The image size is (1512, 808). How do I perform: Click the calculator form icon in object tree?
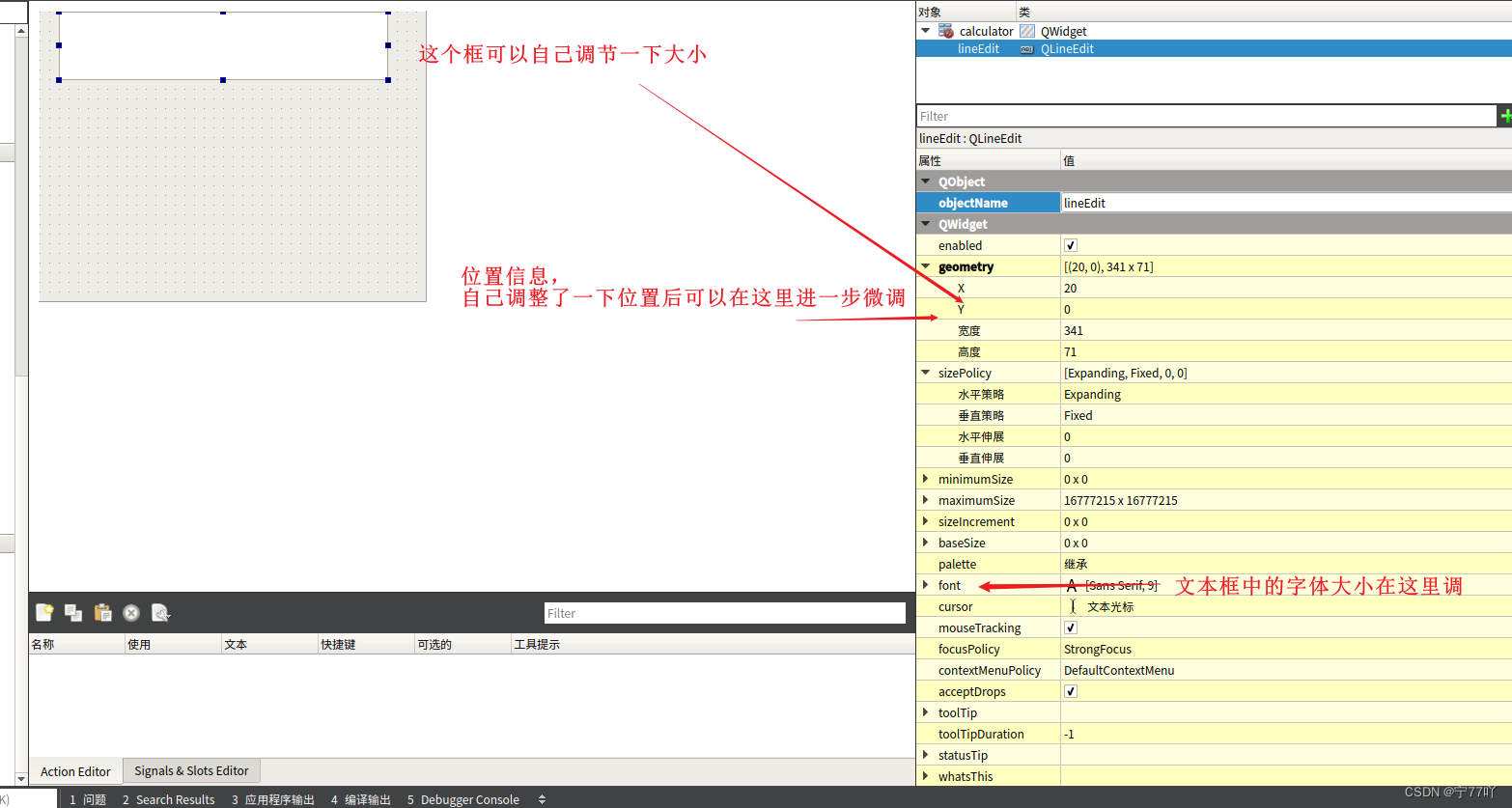pyautogui.click(x=946, y=31)
